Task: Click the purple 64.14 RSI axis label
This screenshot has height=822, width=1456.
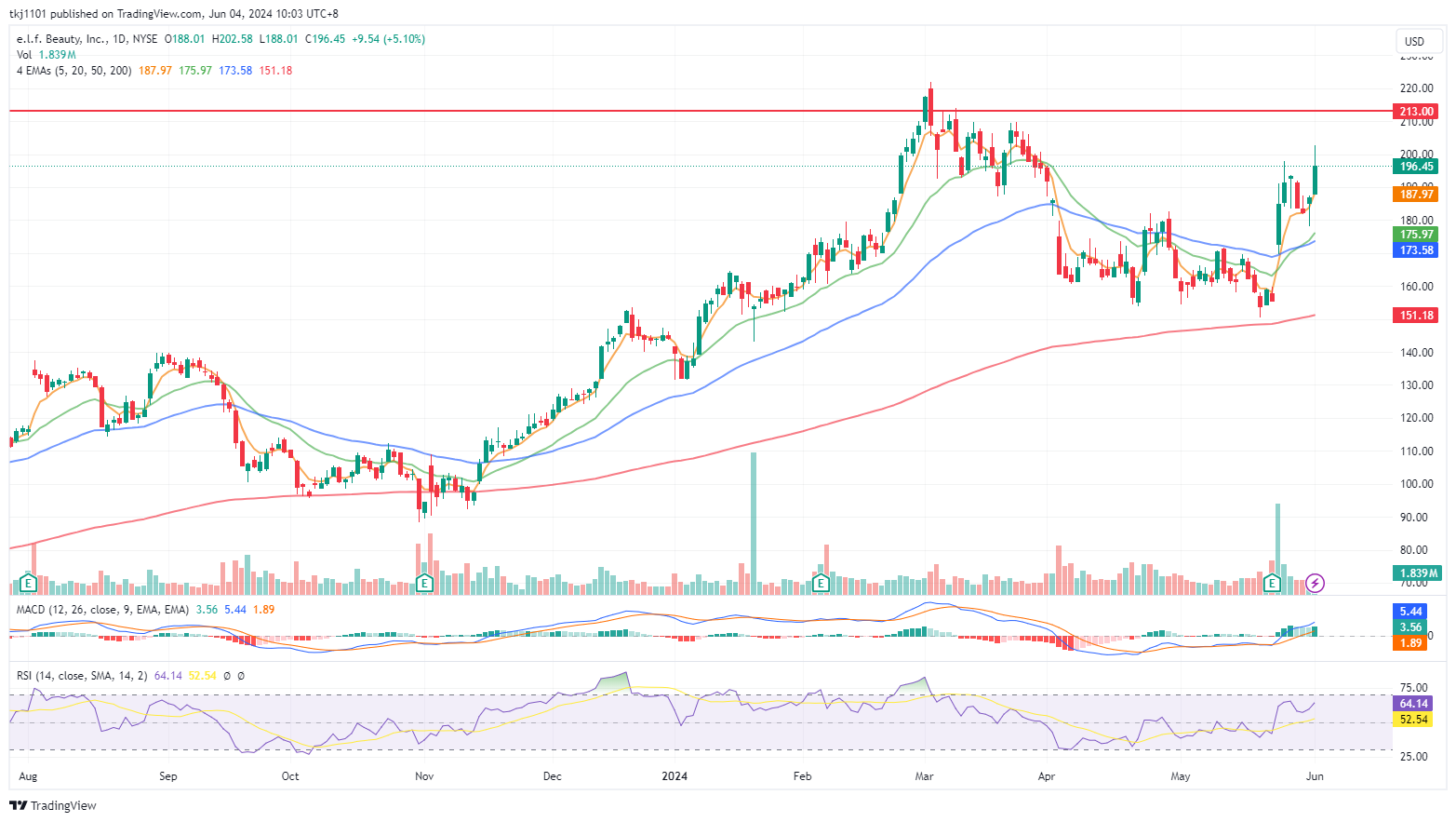Action: tap(1413, 704)
